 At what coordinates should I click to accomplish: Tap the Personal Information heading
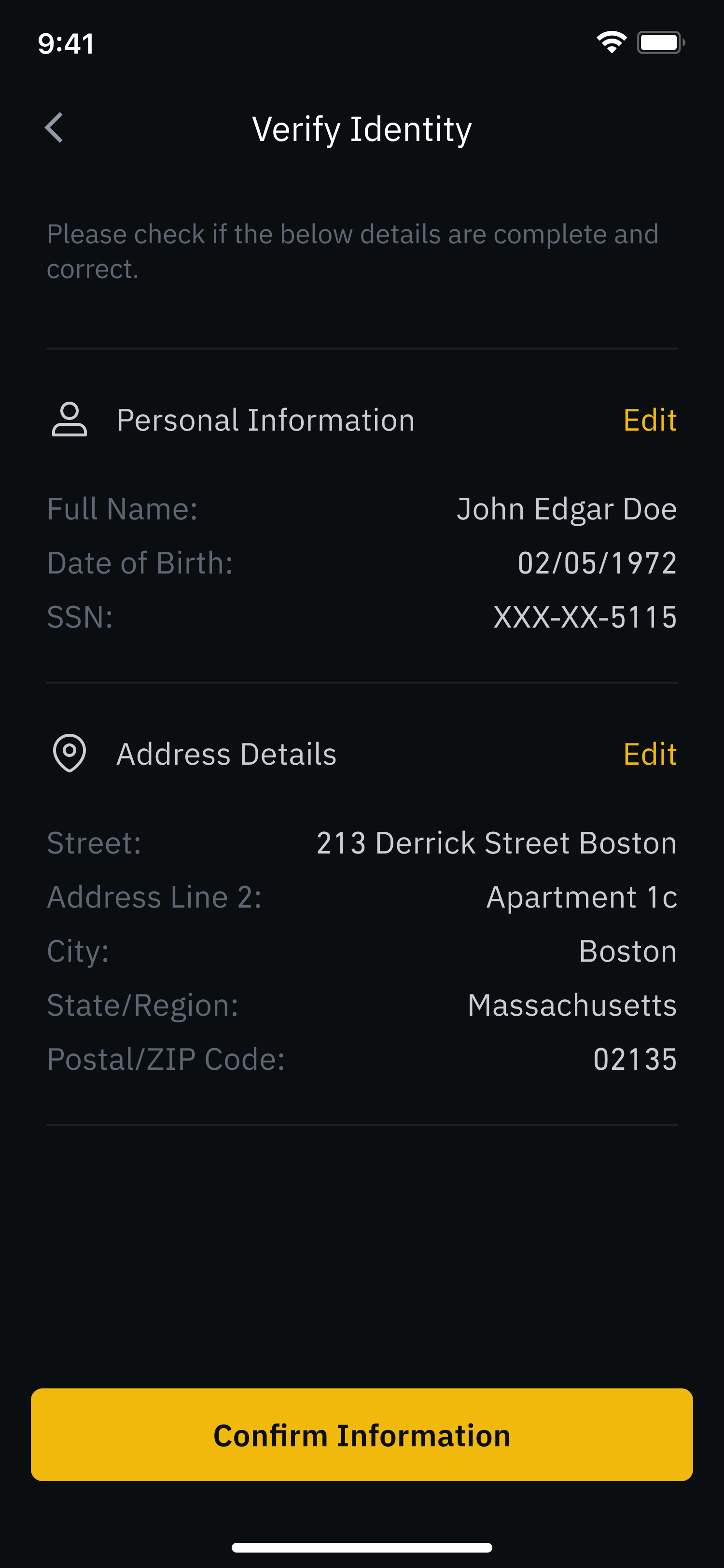(x=266, y=420)
